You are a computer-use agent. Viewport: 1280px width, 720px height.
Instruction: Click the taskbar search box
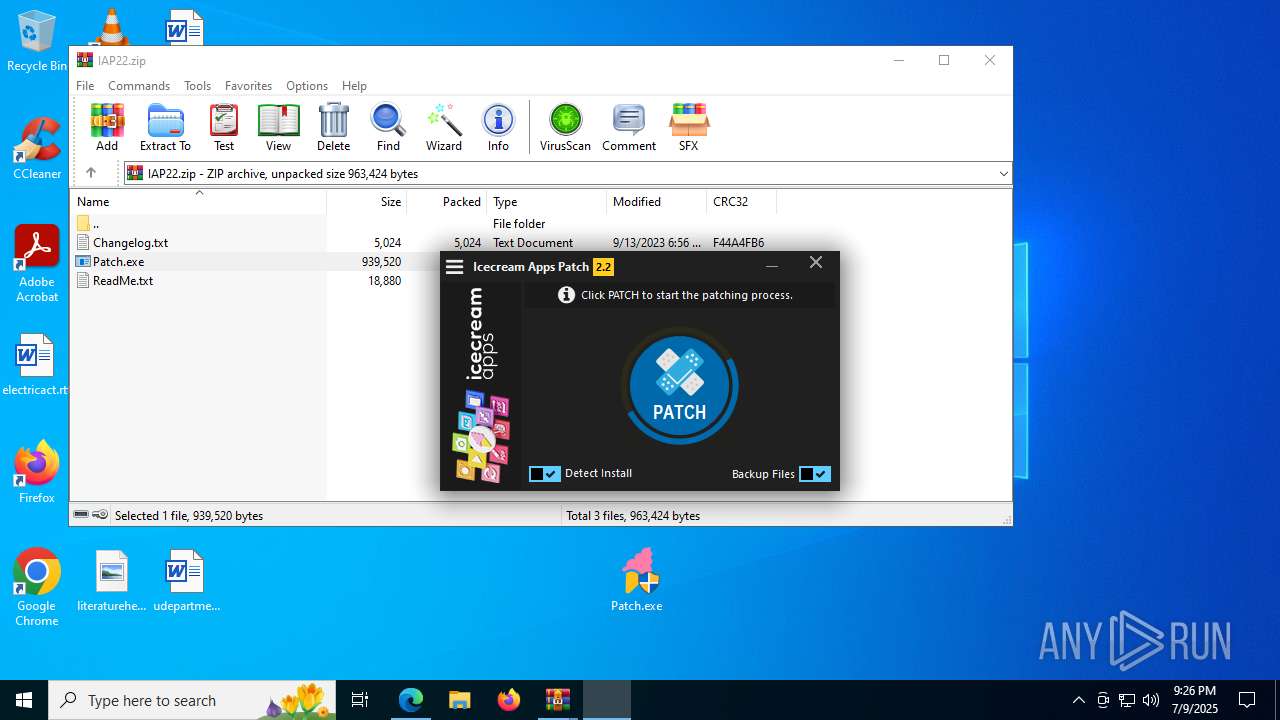194,700
